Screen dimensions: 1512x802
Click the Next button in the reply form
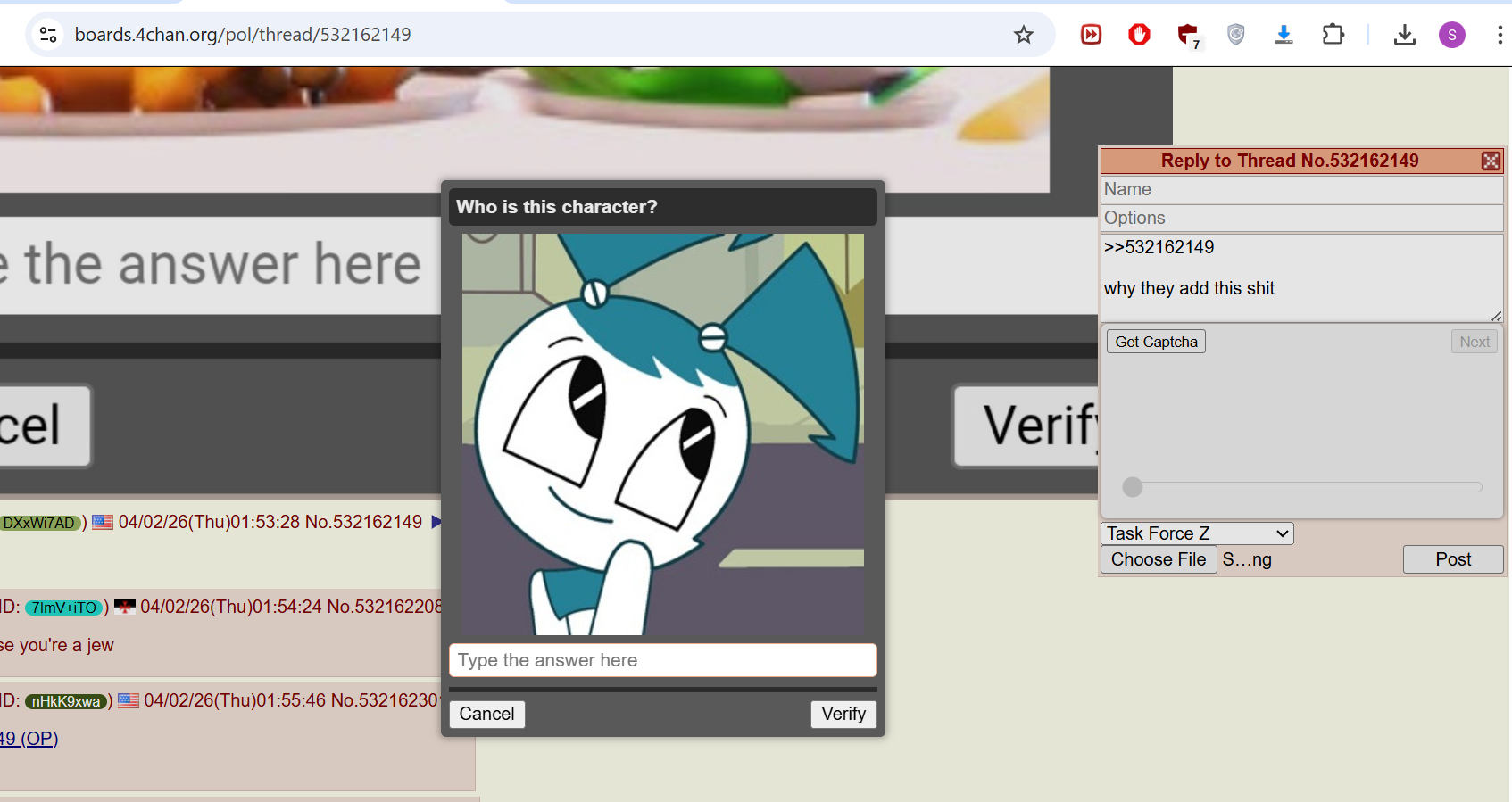pos(1475,342)
